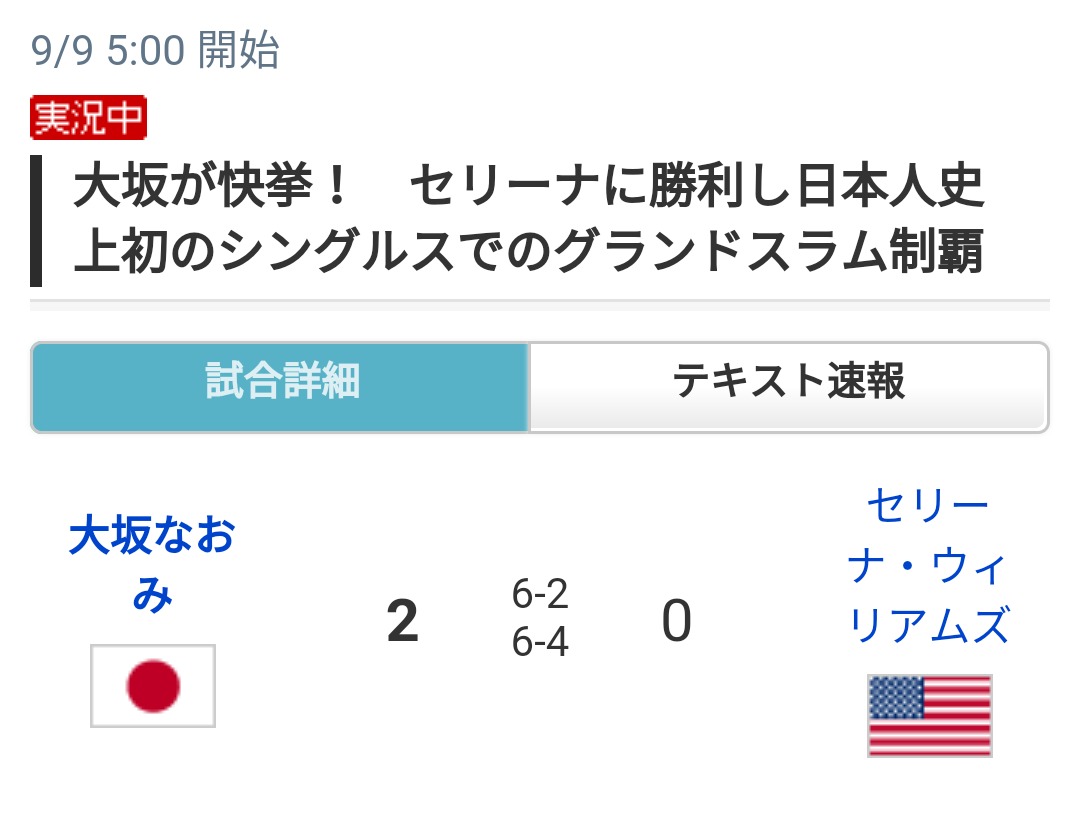The image size is (1080, 828).
Task: Open the テキスト速報 tab
Action: (x=788, y=386)
